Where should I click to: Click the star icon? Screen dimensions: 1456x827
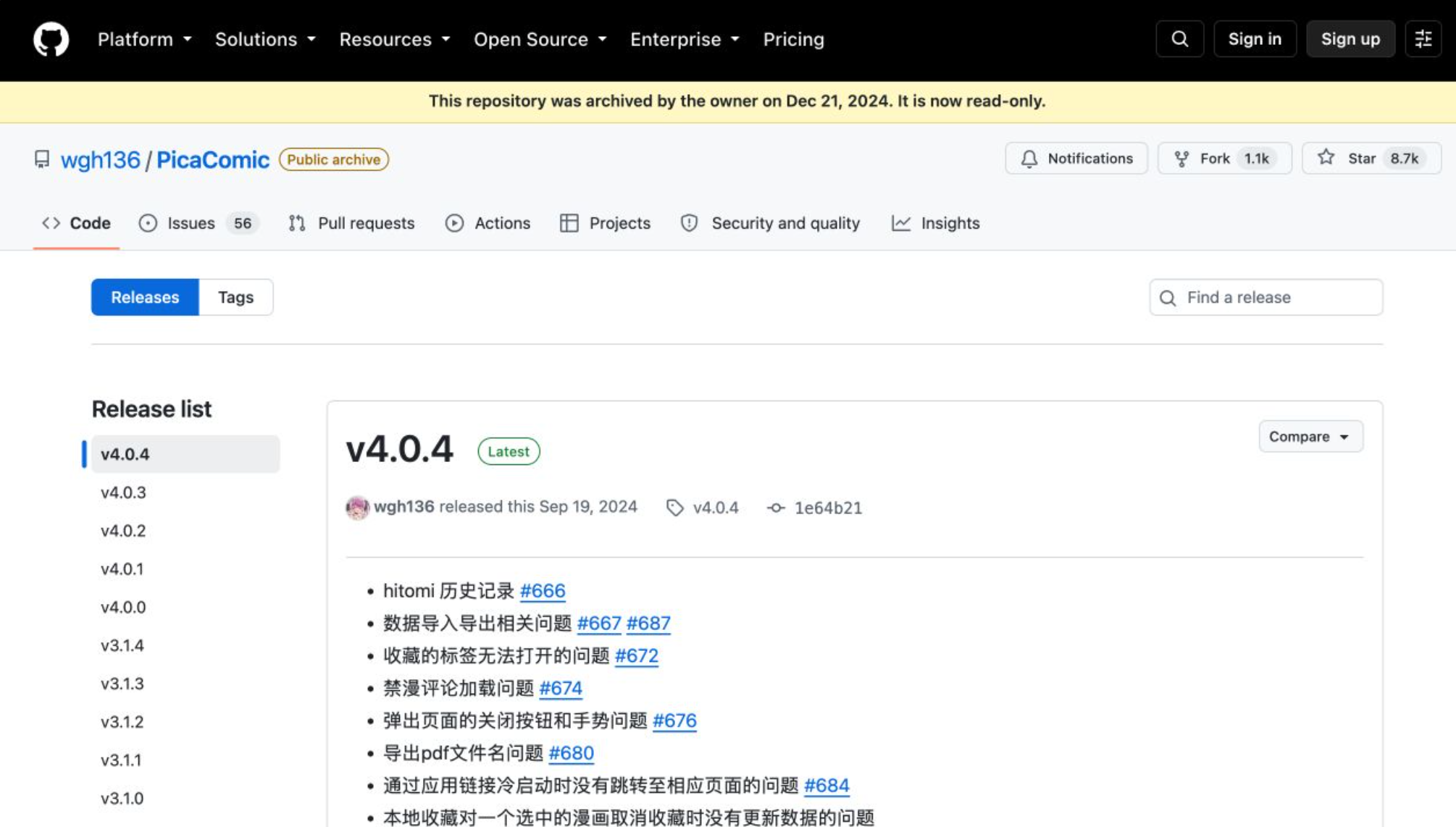tap(1326, 158)
